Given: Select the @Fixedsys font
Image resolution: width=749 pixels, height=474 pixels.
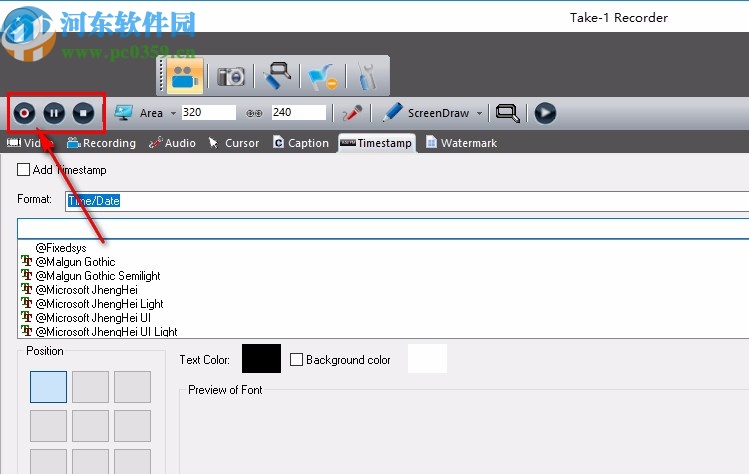Looking at the screenshot, I should pos(61,248).
